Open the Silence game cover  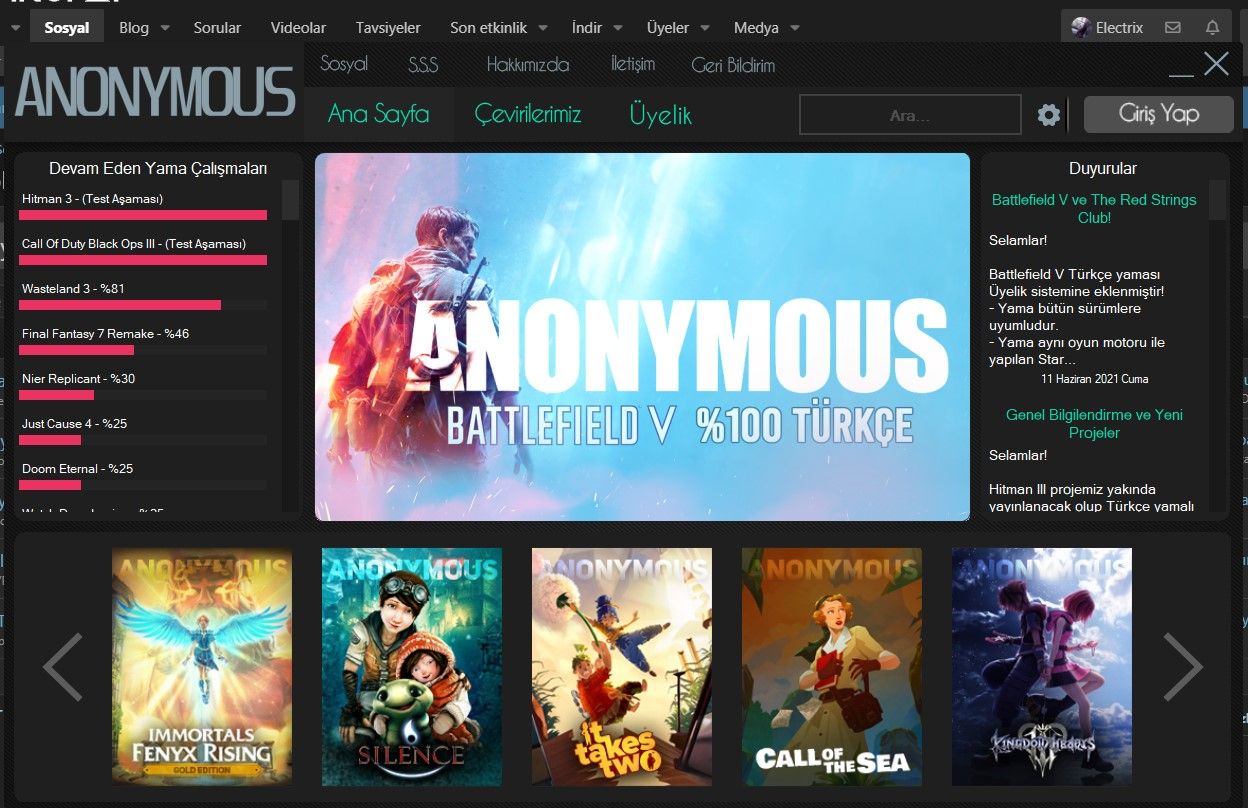point(412,667)
